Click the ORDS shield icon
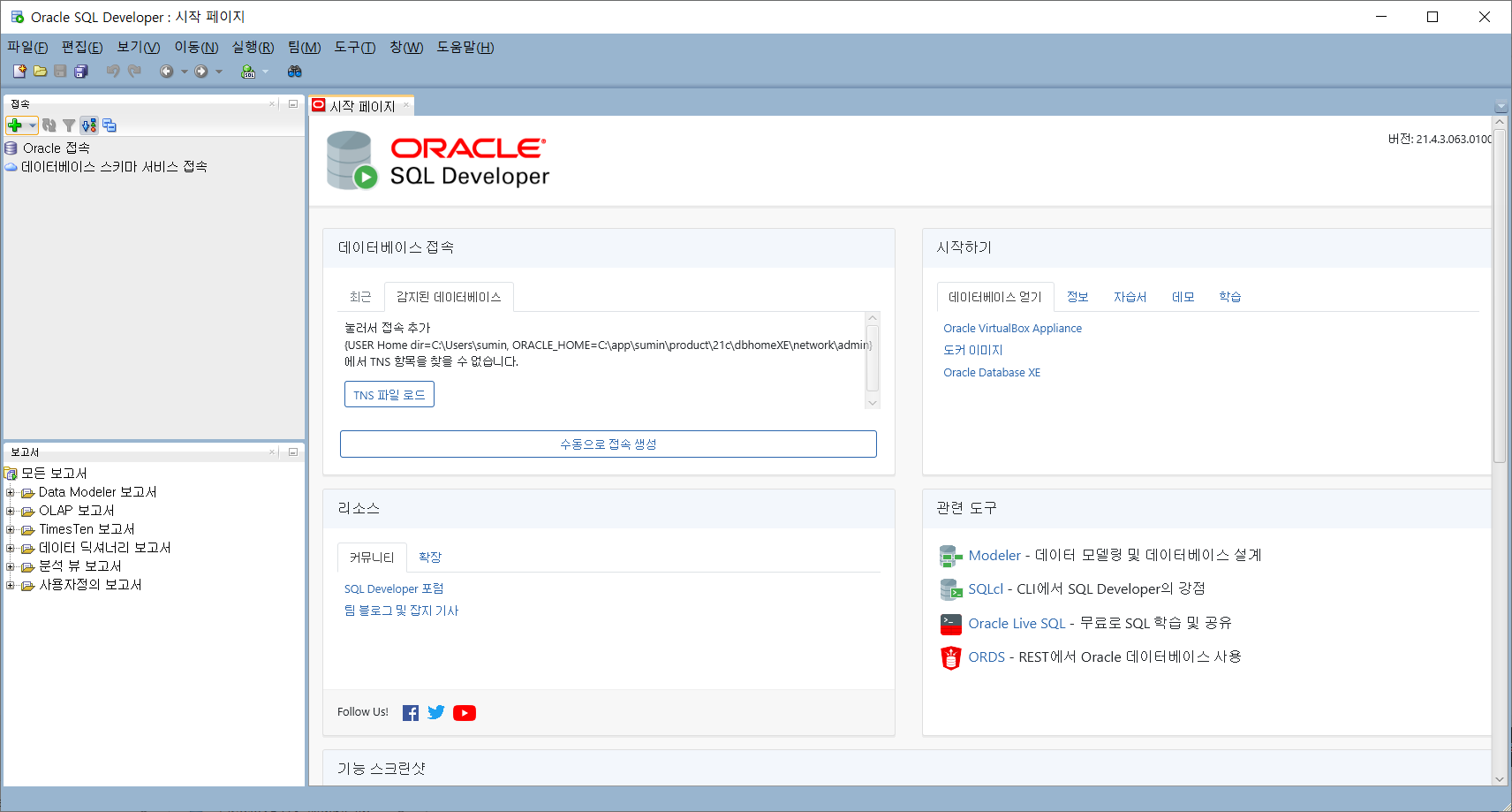 pyautogui.click(x=951, y=657)
